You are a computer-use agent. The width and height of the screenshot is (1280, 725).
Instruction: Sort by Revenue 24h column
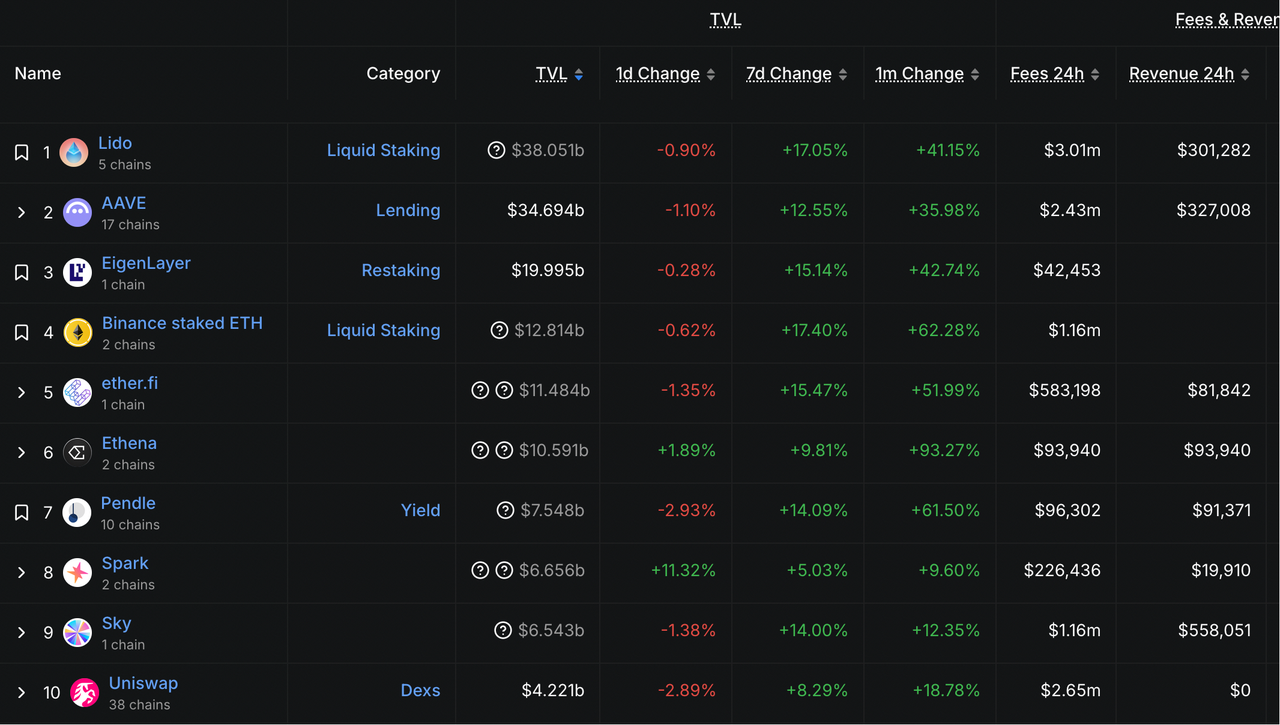pyautogui.click(x=1190, y=74)
